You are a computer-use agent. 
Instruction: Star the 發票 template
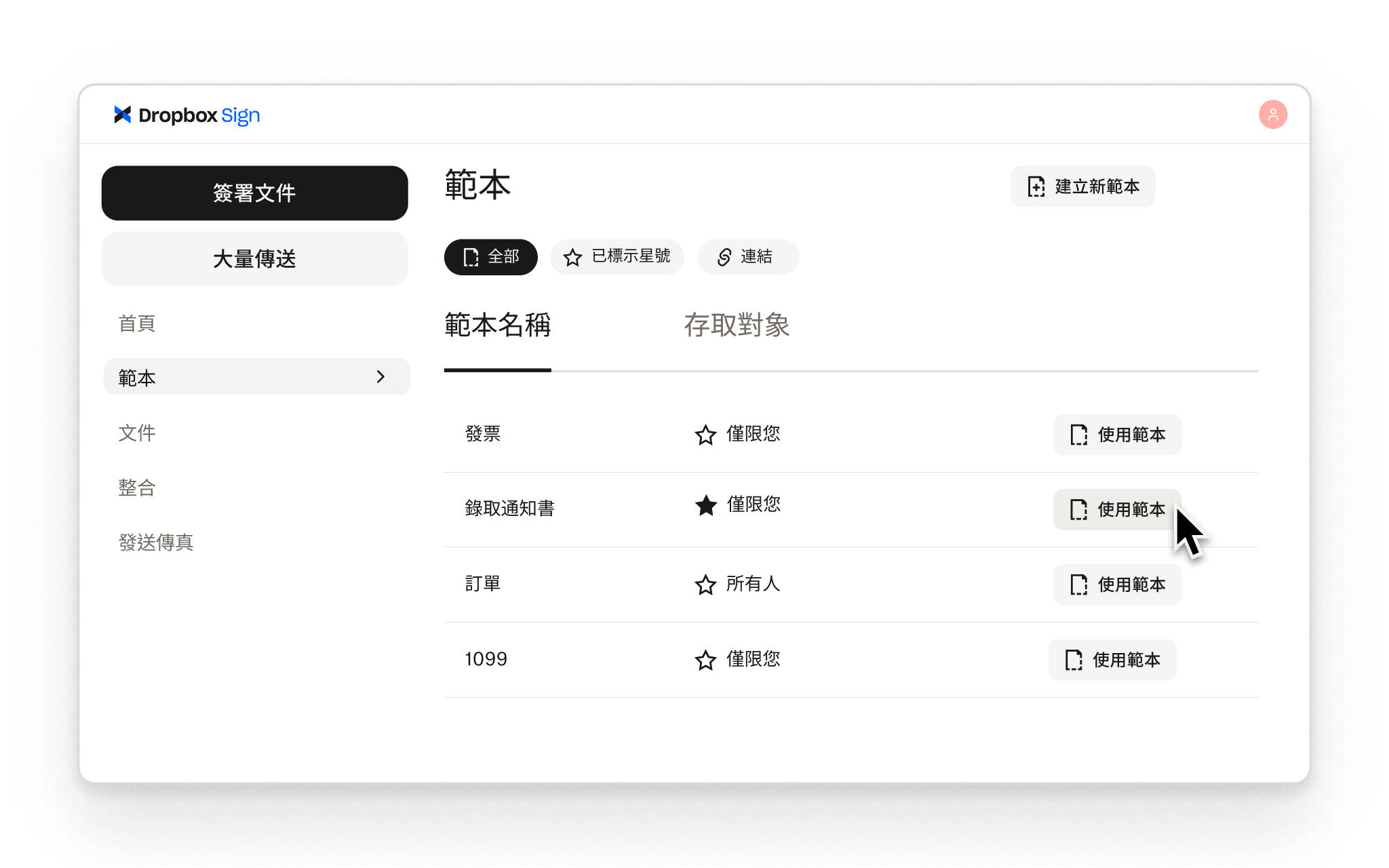click(705, 435)
